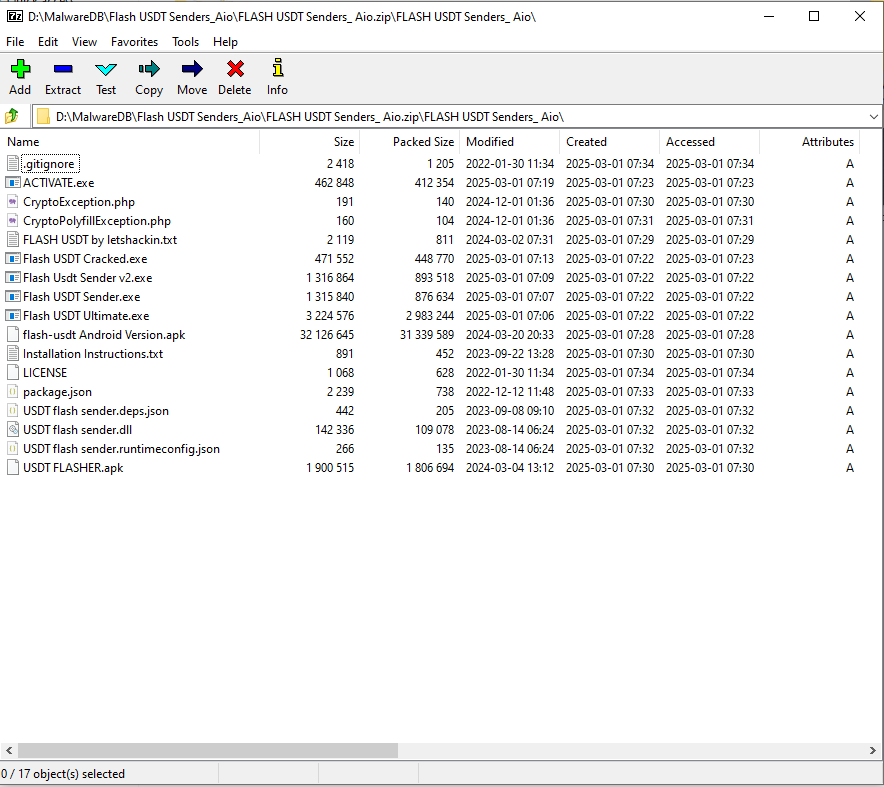Sort by the Packed Size column header
The image size is (884, 787).
410,142
